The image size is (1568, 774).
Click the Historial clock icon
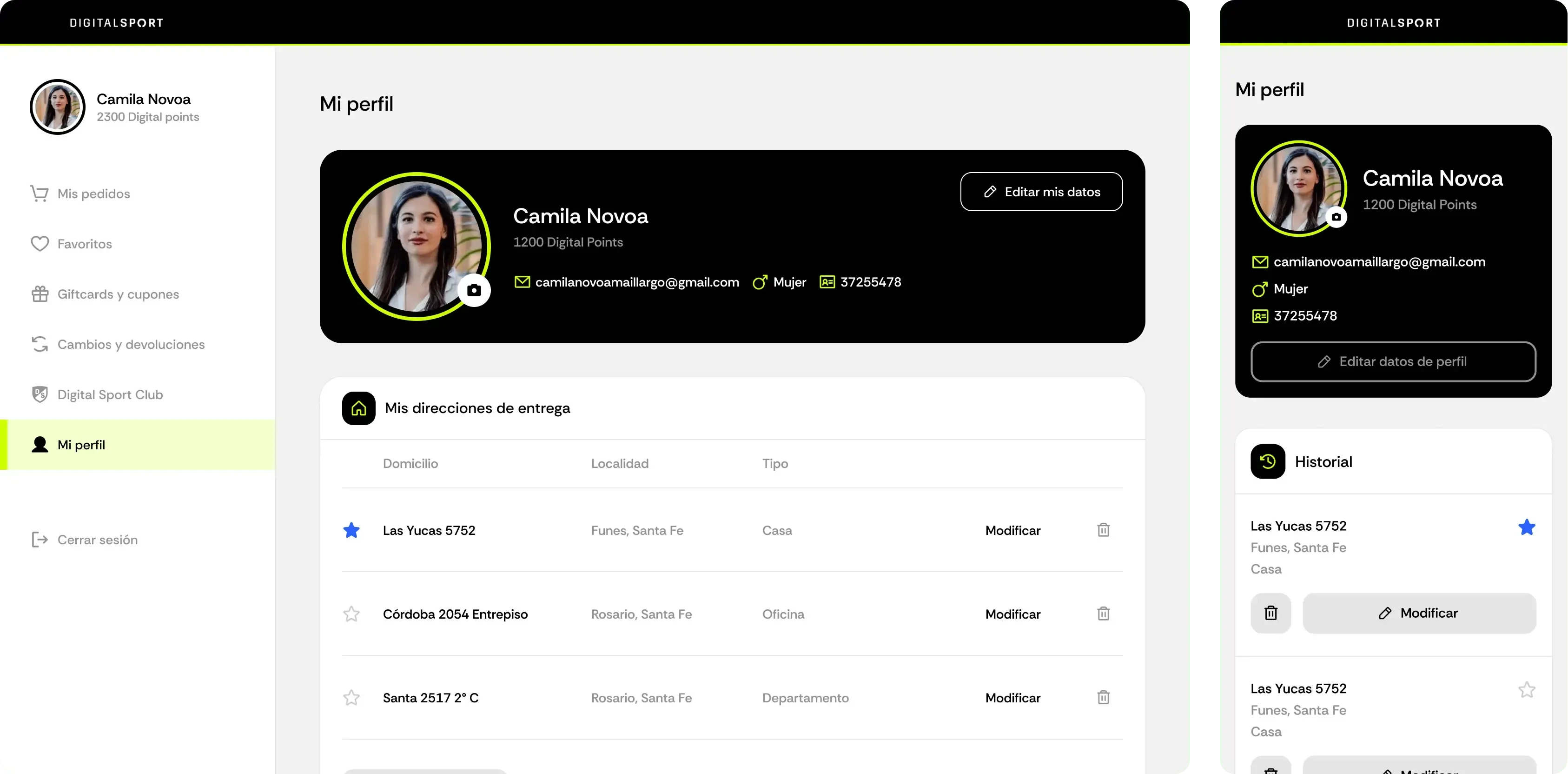click(x=1267, y=461)
